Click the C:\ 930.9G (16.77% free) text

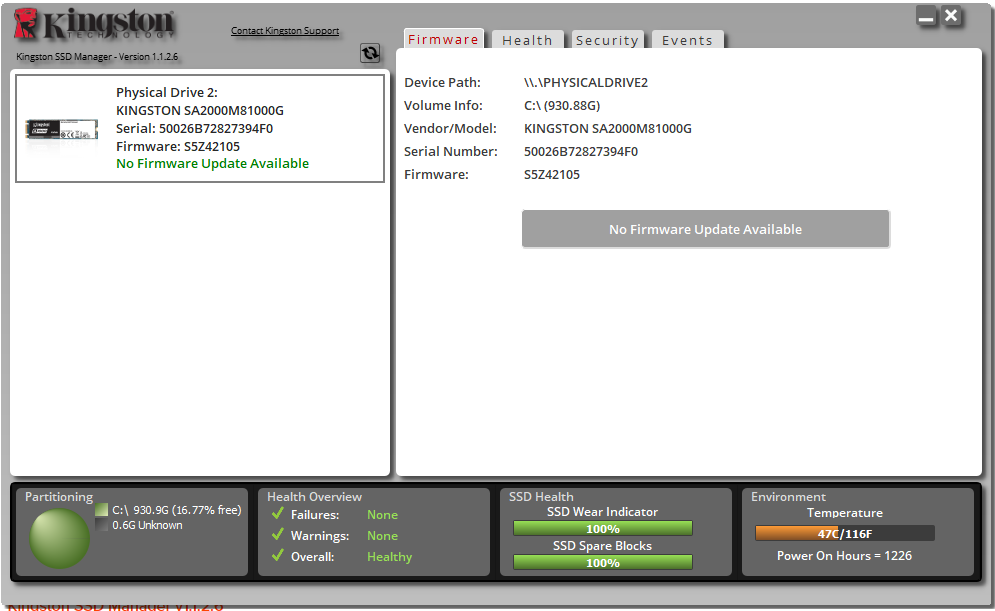click(177, 509)
